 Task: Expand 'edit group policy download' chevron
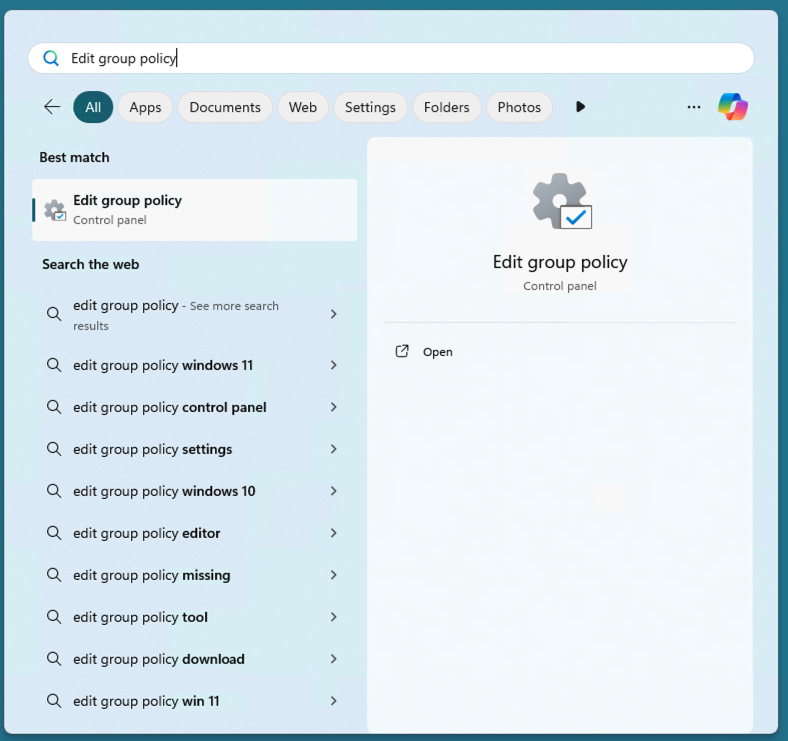[333, 659]
